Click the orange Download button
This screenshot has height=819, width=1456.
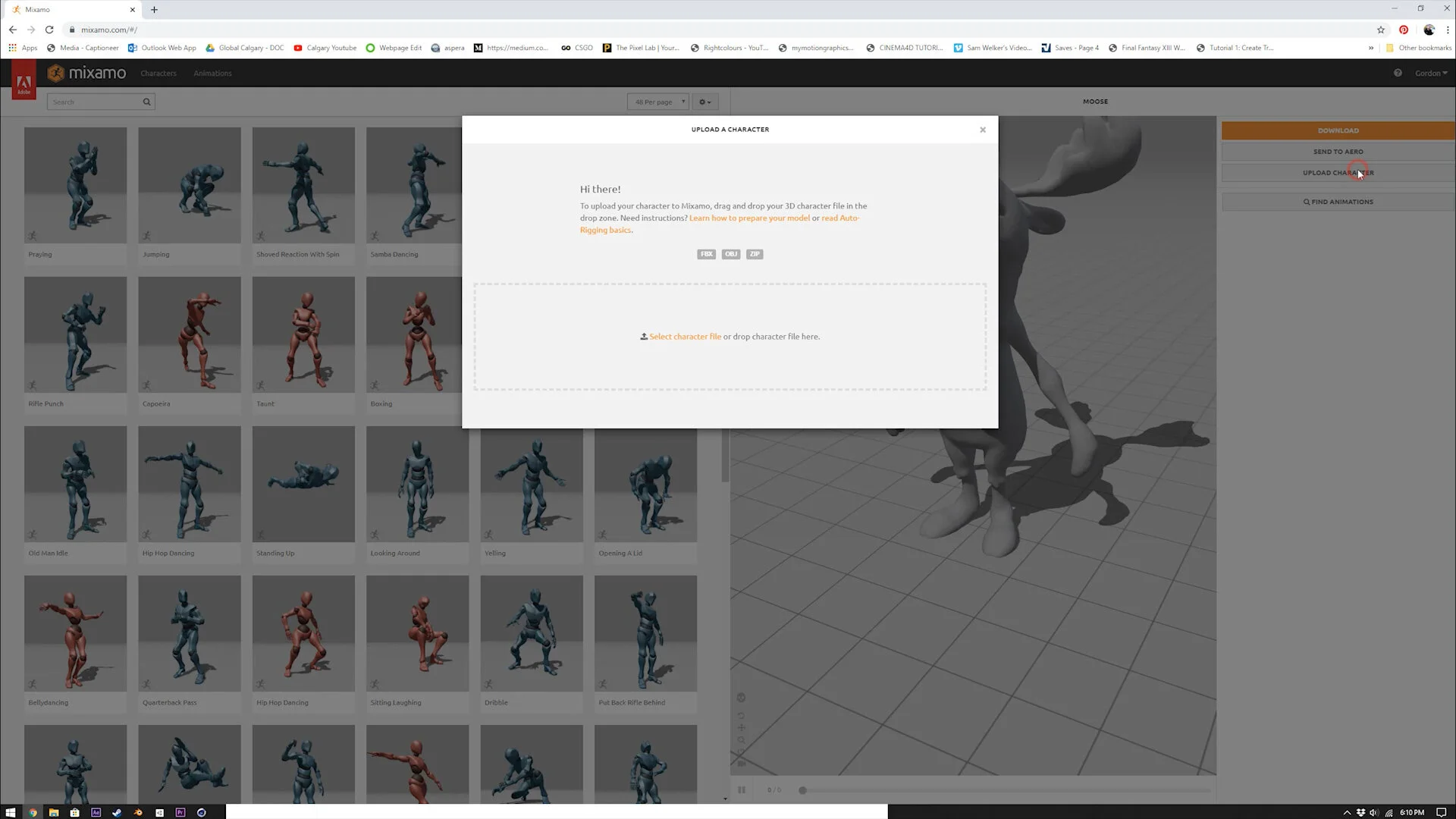coord(1337,130)
